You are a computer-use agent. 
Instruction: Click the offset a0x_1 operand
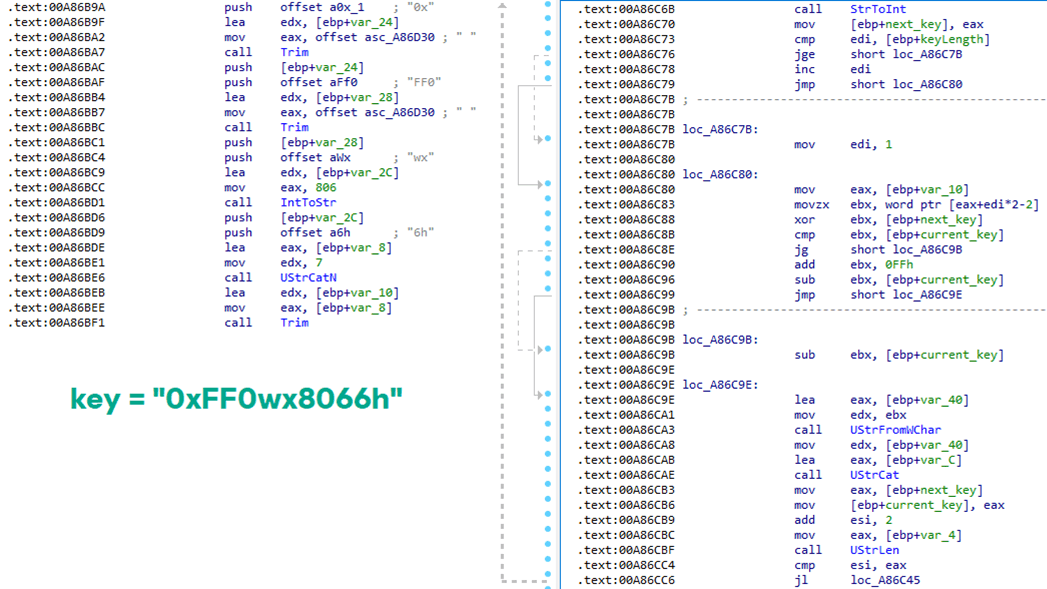pos(322,7)
